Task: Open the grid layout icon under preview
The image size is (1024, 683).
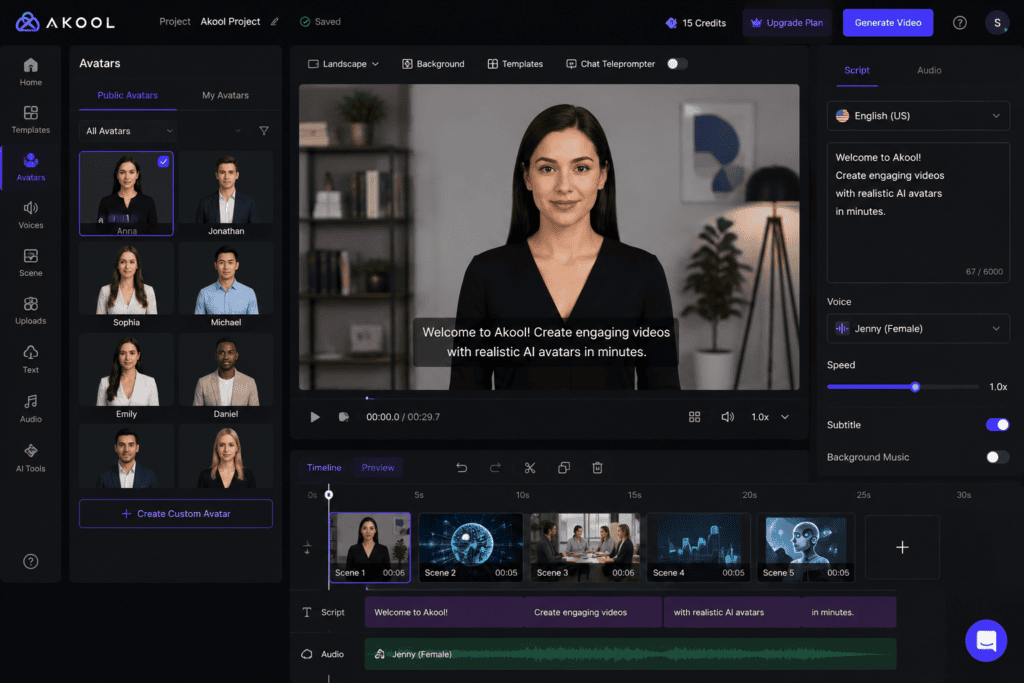Action: click(694, 417)
